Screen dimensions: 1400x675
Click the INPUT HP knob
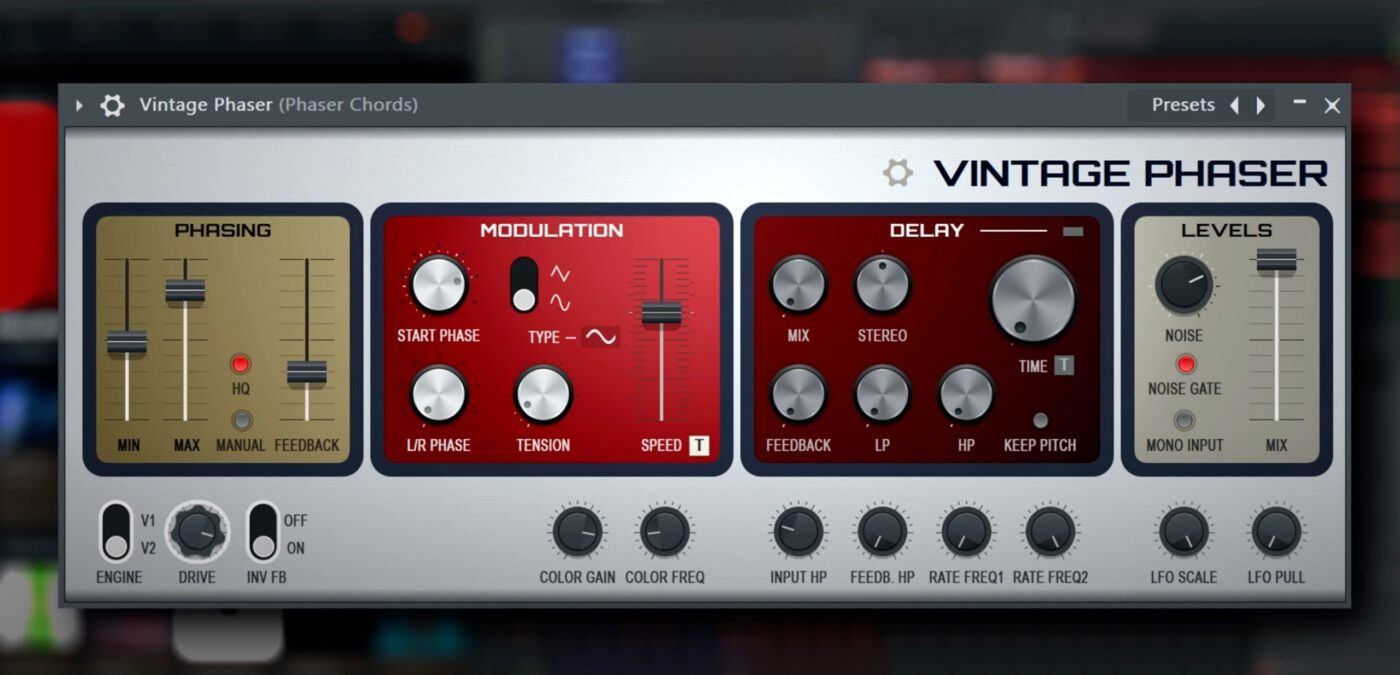pos(798,531)
